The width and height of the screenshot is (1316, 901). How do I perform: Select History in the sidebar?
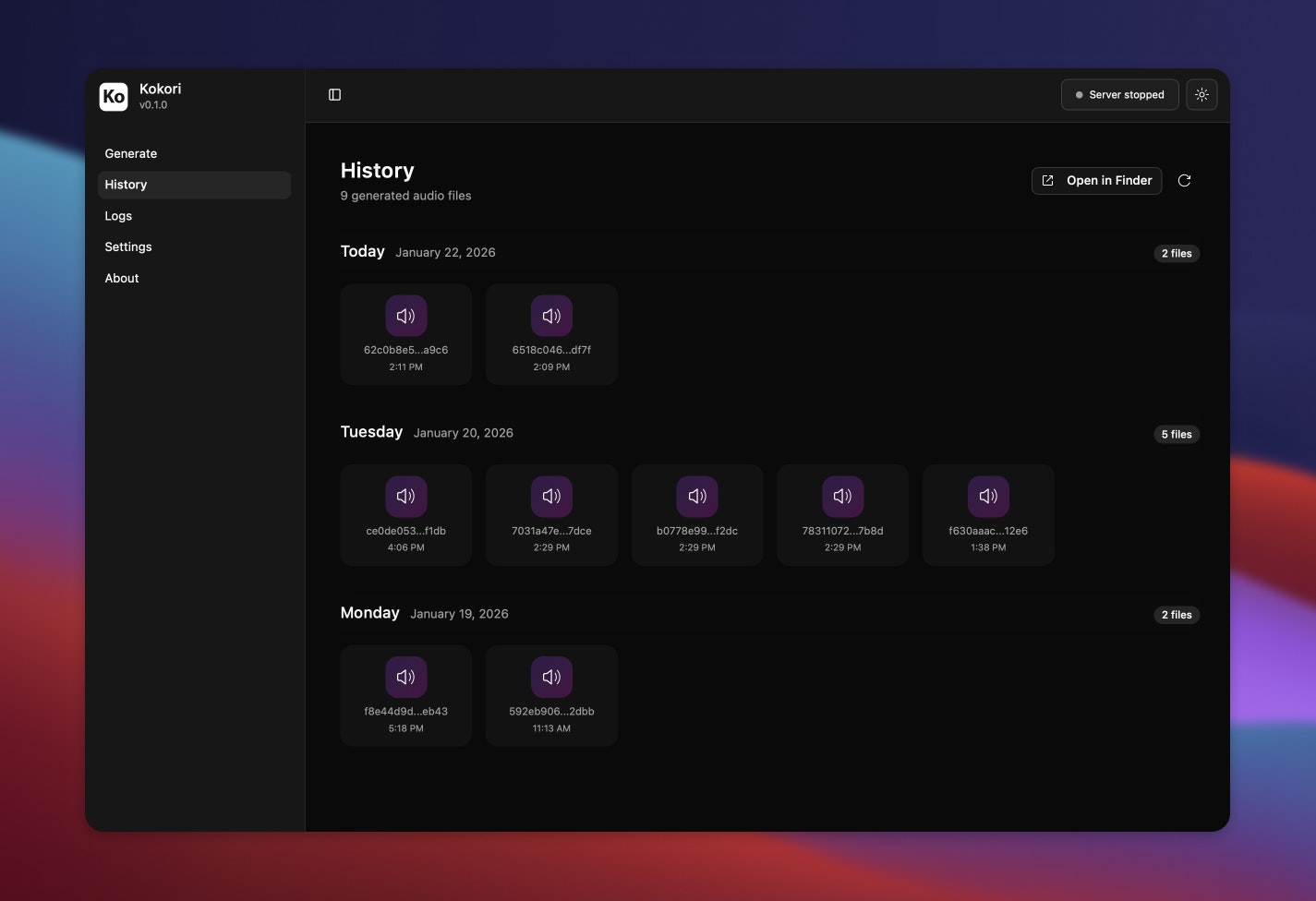(x=194, y=185)
